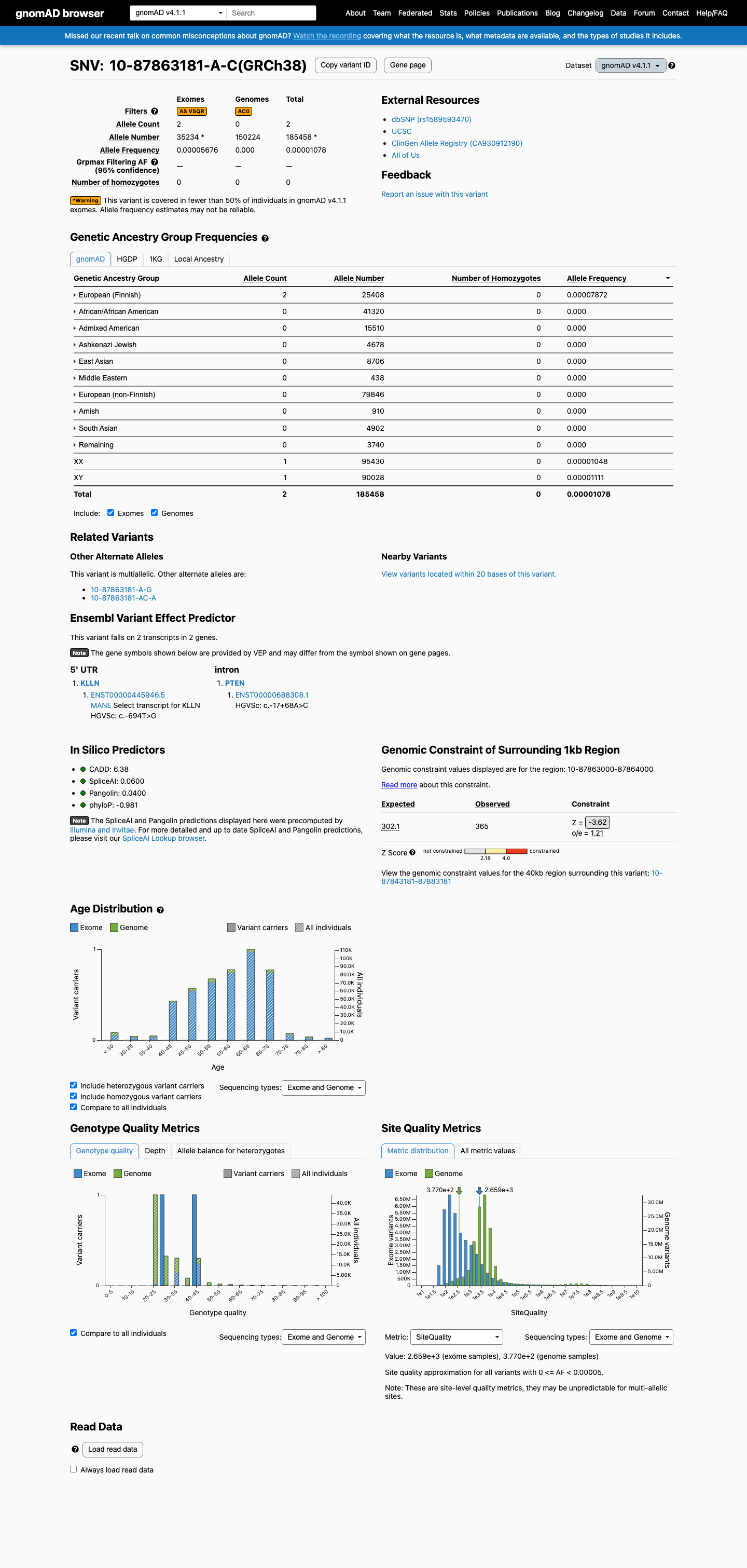Click the SpliceAI green status dot
The image size is (747, 1568).
pyautogui.click(x=82, y=781)
